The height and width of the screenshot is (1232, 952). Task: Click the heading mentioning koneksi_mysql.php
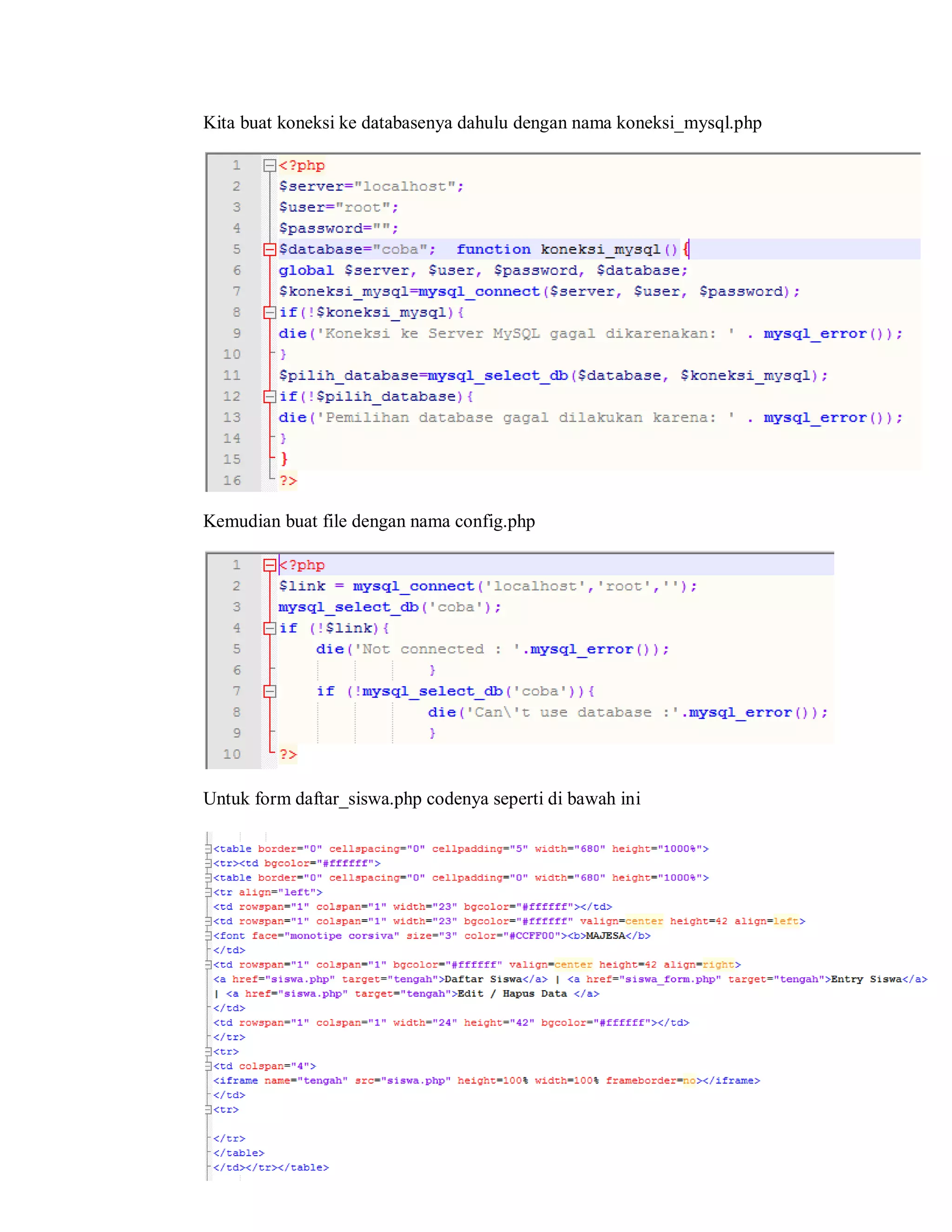point(482,123)
